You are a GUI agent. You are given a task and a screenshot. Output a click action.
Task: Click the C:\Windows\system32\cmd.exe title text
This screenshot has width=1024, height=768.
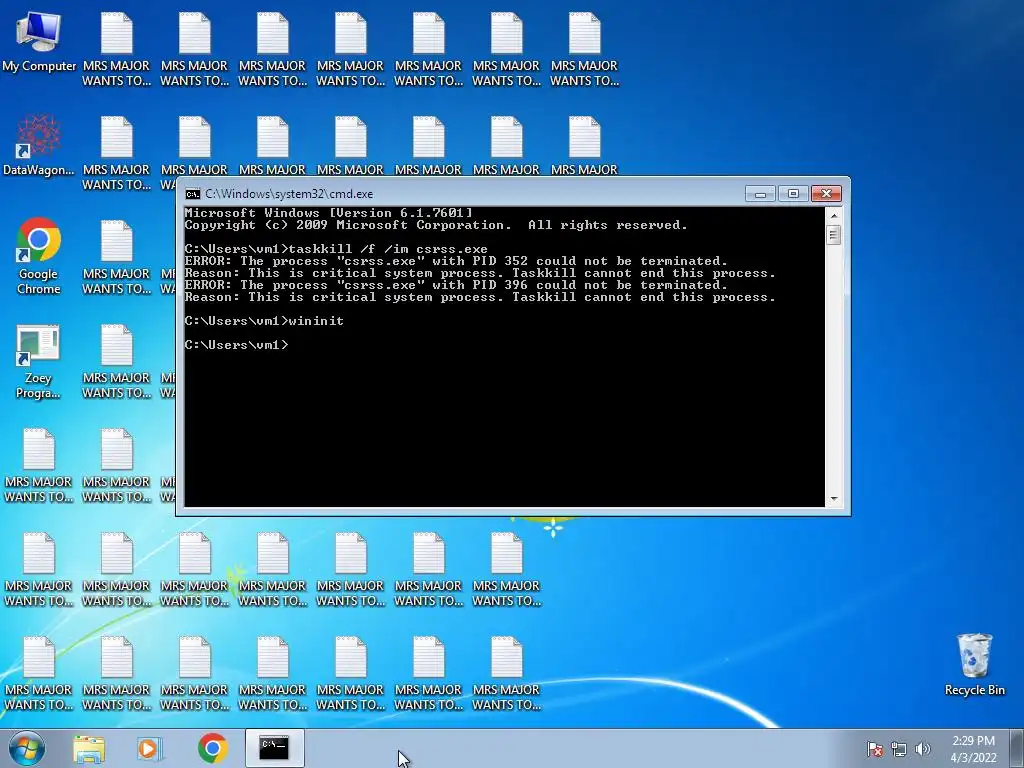coord(289,194)
